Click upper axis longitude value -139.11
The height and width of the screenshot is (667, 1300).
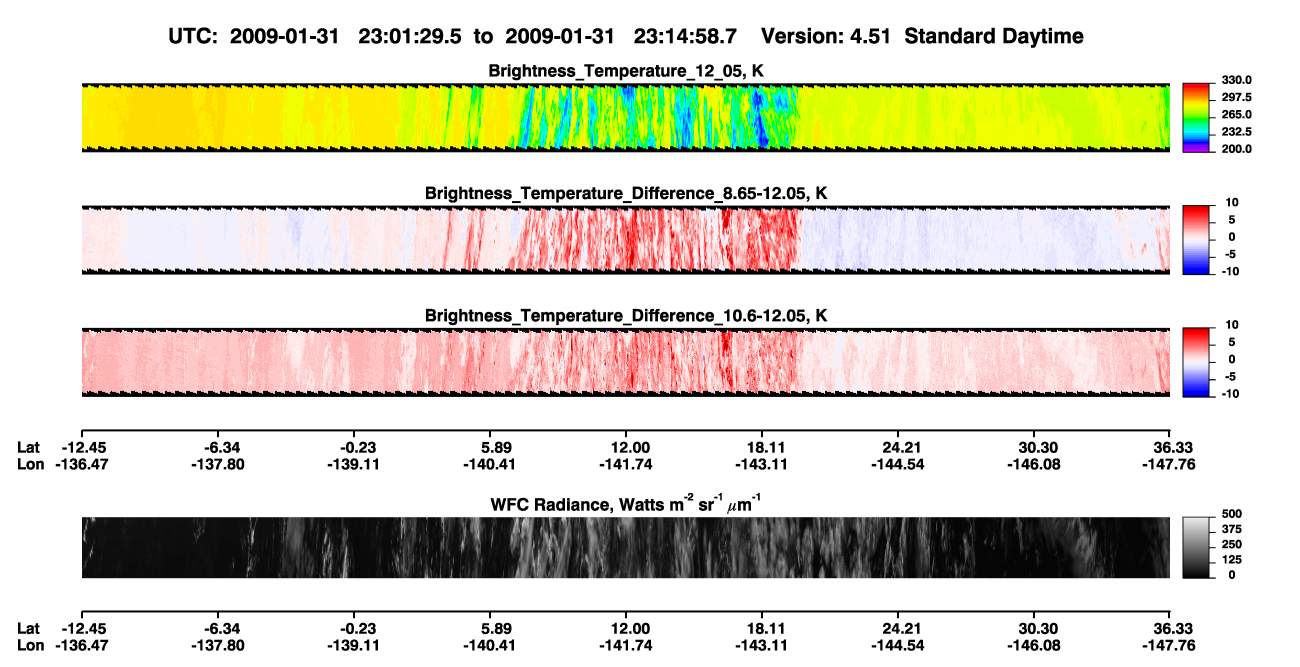[x=354, y=464]
